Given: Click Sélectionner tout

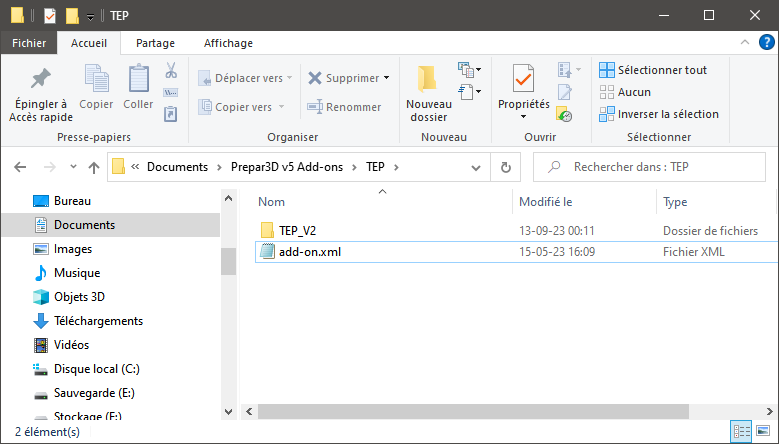Looking at the screenshot, I should pos(653,70).
